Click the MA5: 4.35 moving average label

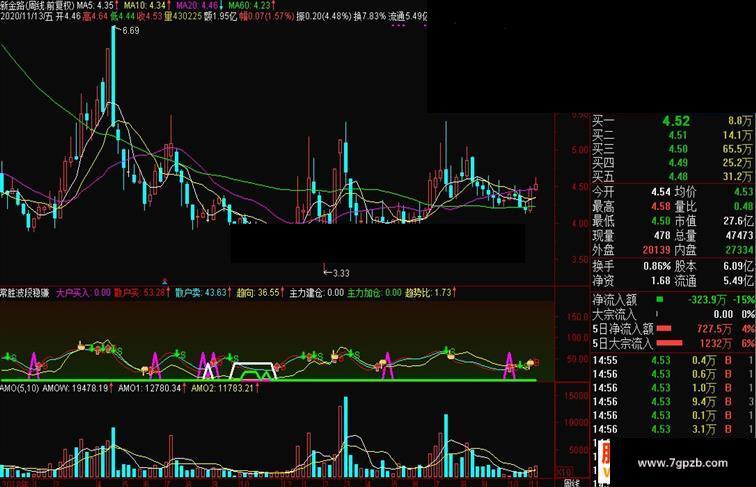pyautogui.click(x=96, y=5)
